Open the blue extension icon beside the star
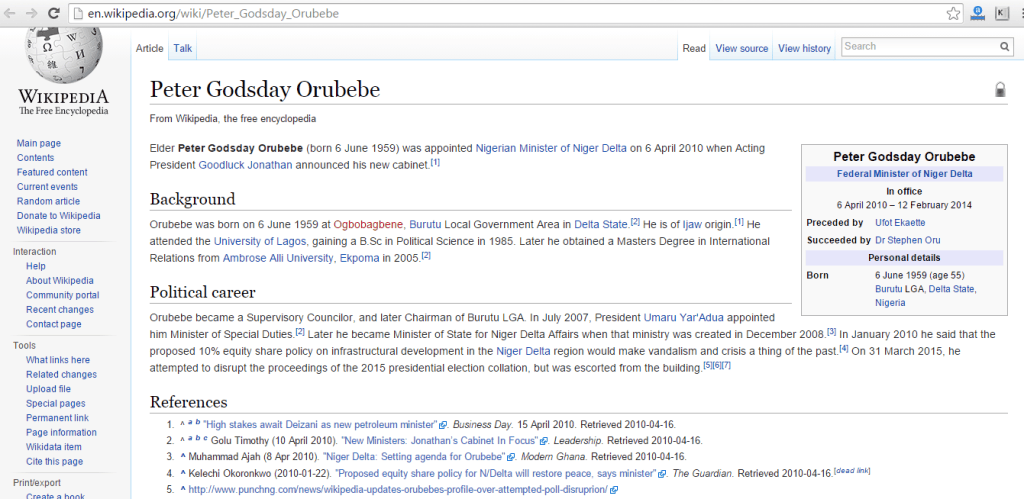Viewport: 1024px width, 499px height. click(x=977, y=13)
